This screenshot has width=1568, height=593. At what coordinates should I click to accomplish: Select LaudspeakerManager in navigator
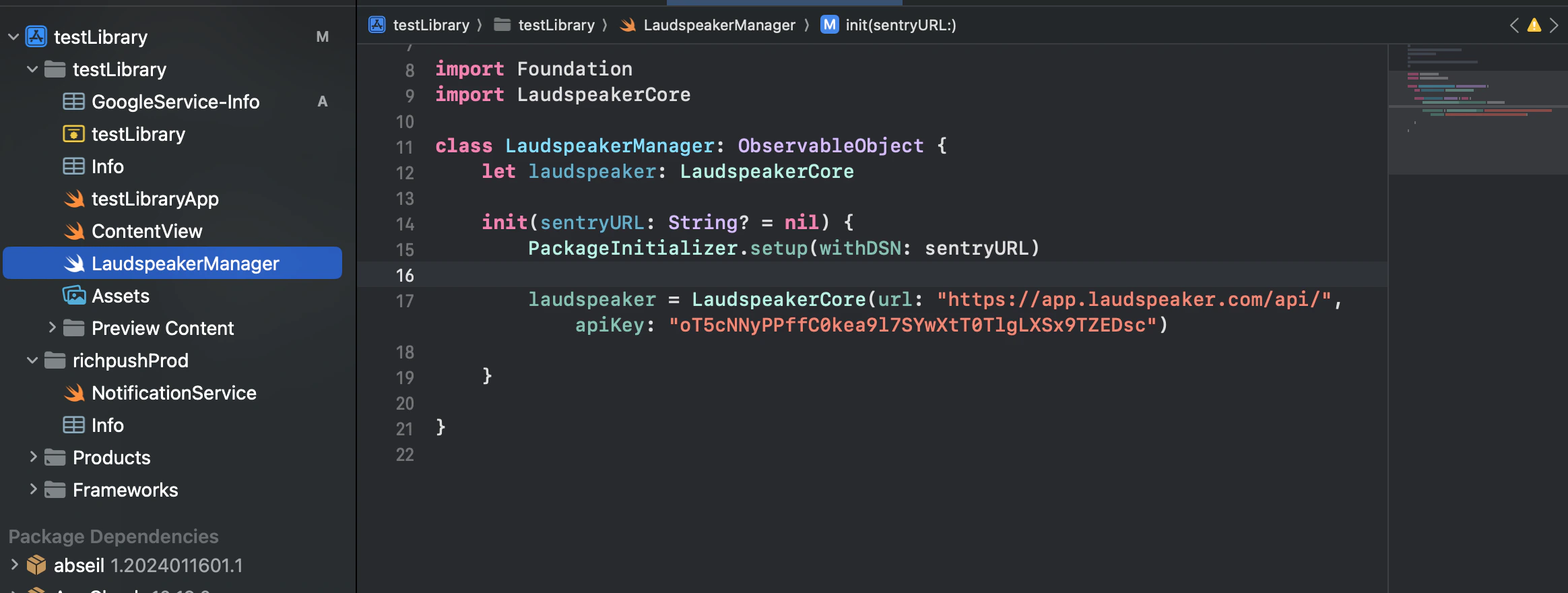(x=172, y=263)
